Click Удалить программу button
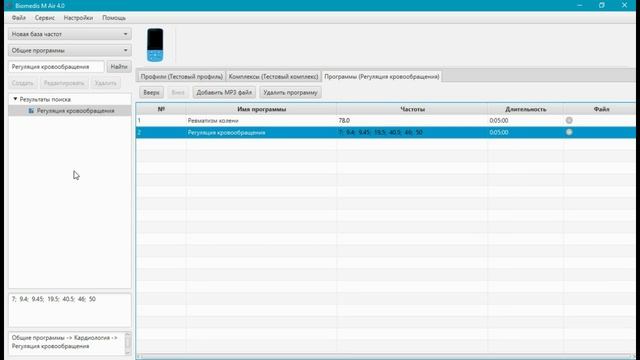The width and height of the screenshot is (640, 360). click(290, 92)
